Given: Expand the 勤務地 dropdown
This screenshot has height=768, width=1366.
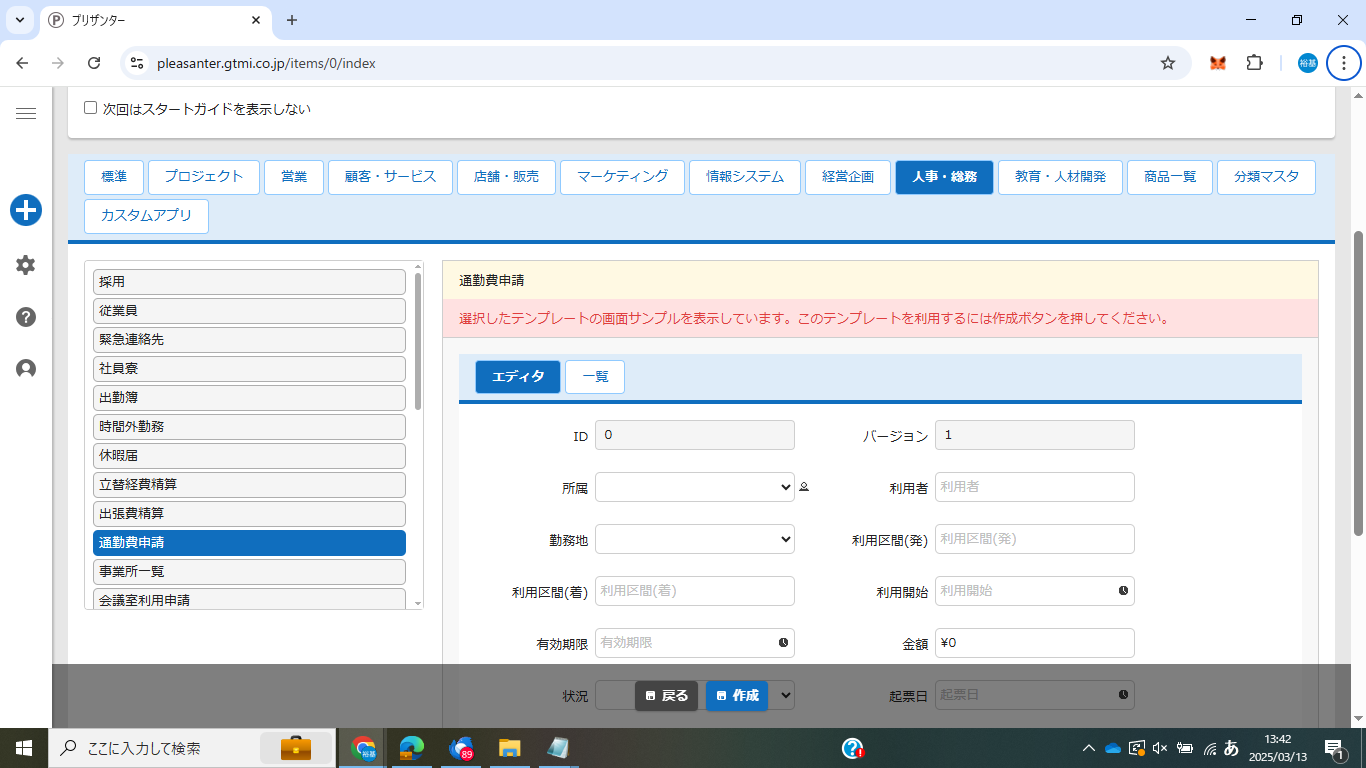Looking at the screenshot, I should click(x=694, y=539).
